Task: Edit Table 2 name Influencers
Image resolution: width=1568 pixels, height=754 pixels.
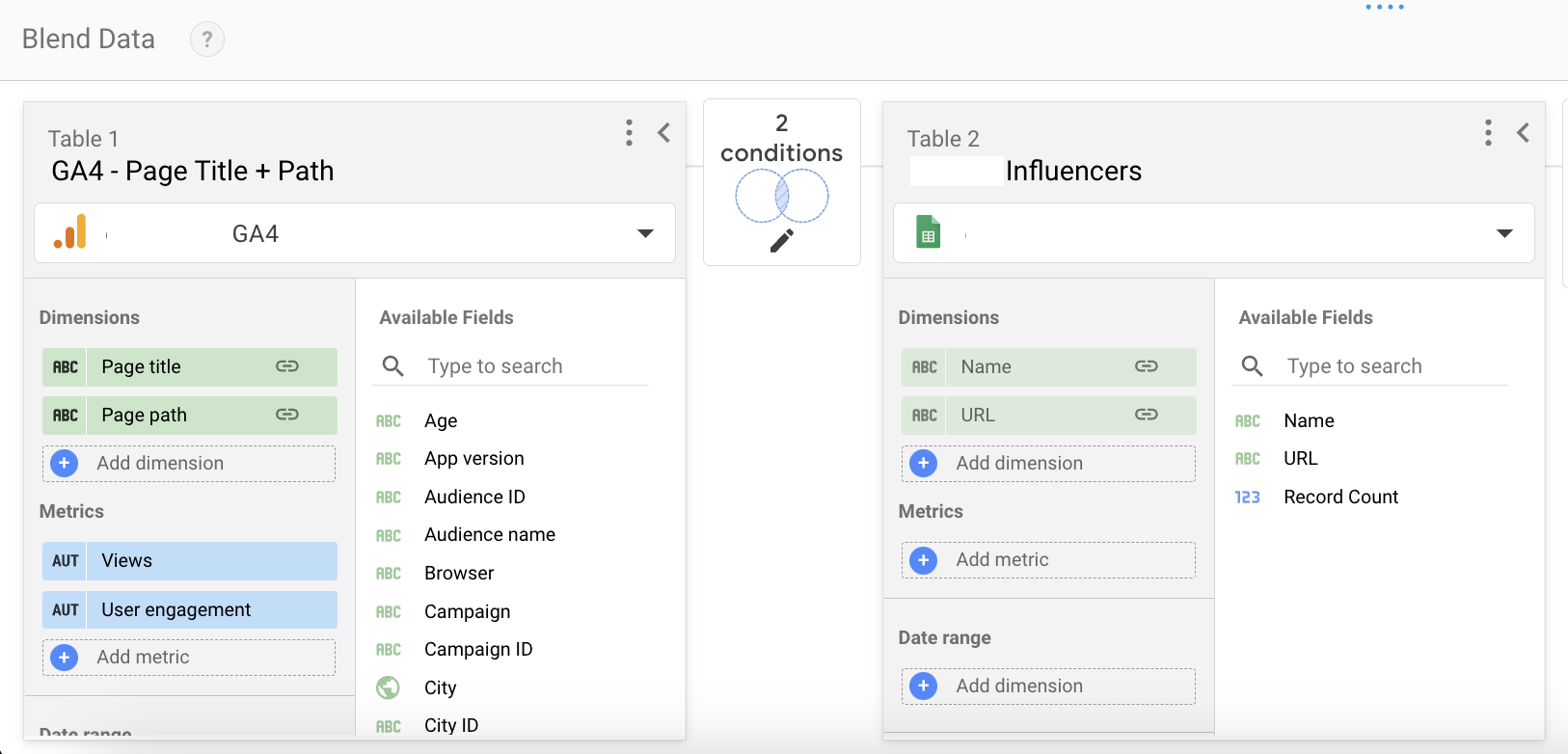Action: click(x=1073, y=171)
